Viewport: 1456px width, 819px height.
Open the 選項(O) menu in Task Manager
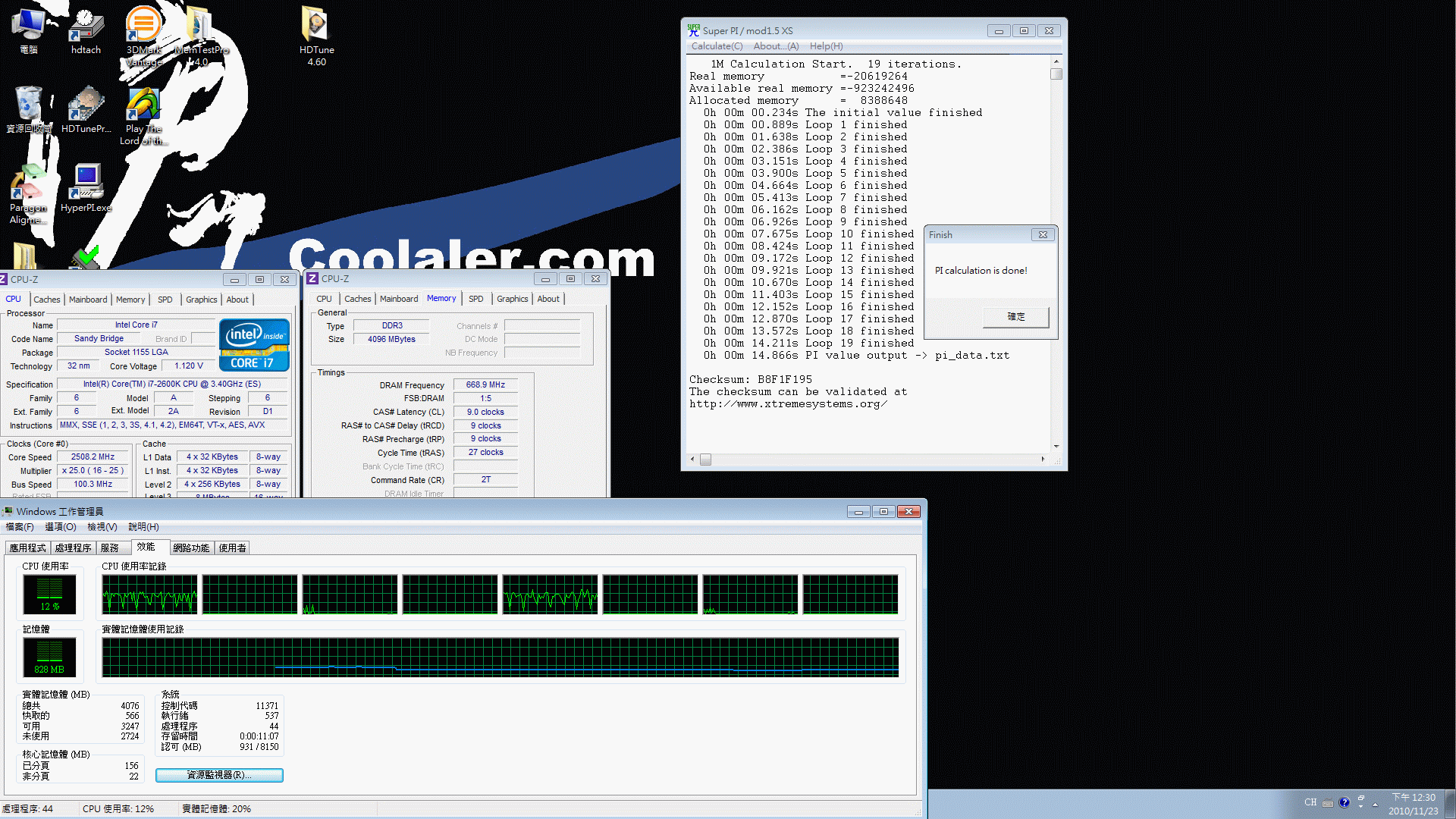pos(61,527)
